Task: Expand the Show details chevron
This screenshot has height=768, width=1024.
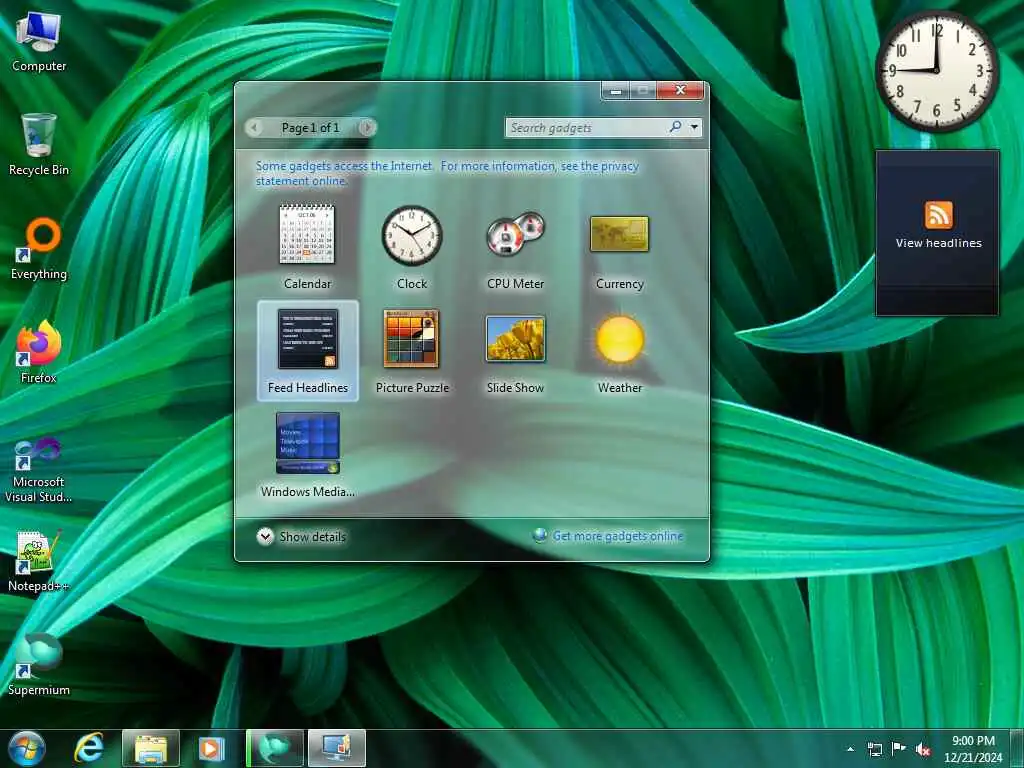Action: pos(265,537)
